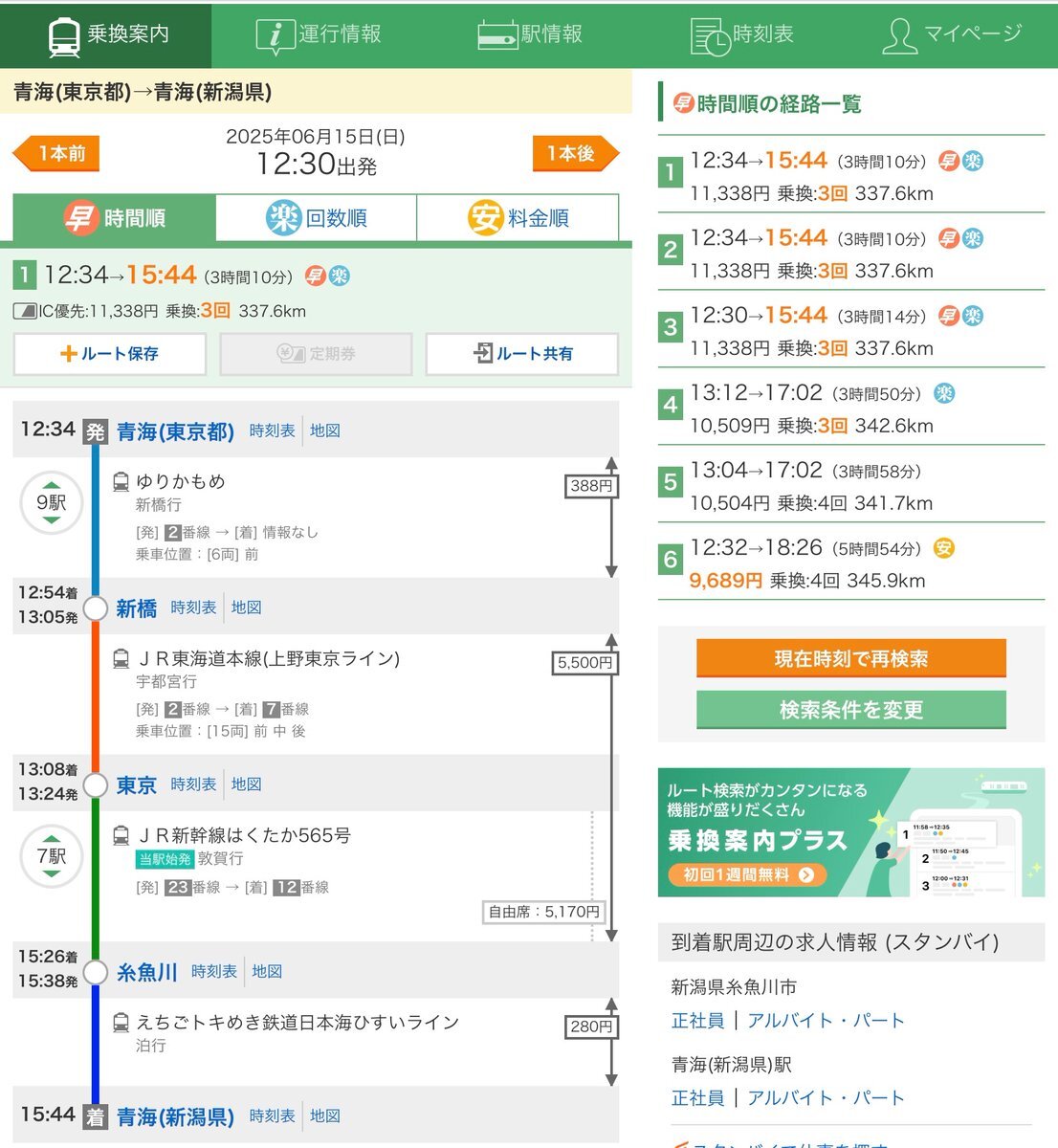Open 地図 link for 東京
Viewport: 1058px width, 1148px height.
coord(247,784)
